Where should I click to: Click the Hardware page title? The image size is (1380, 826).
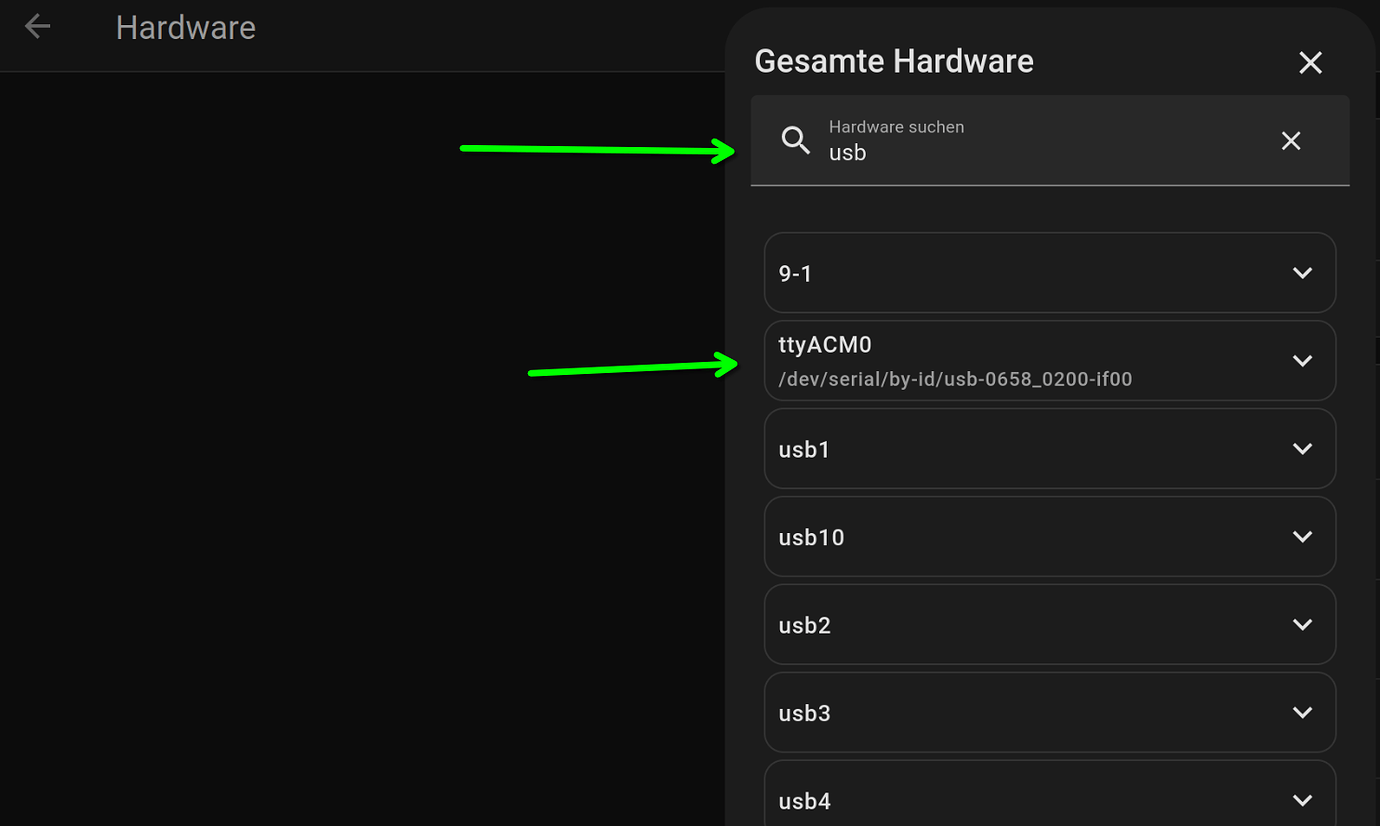(x=186, y=27)
